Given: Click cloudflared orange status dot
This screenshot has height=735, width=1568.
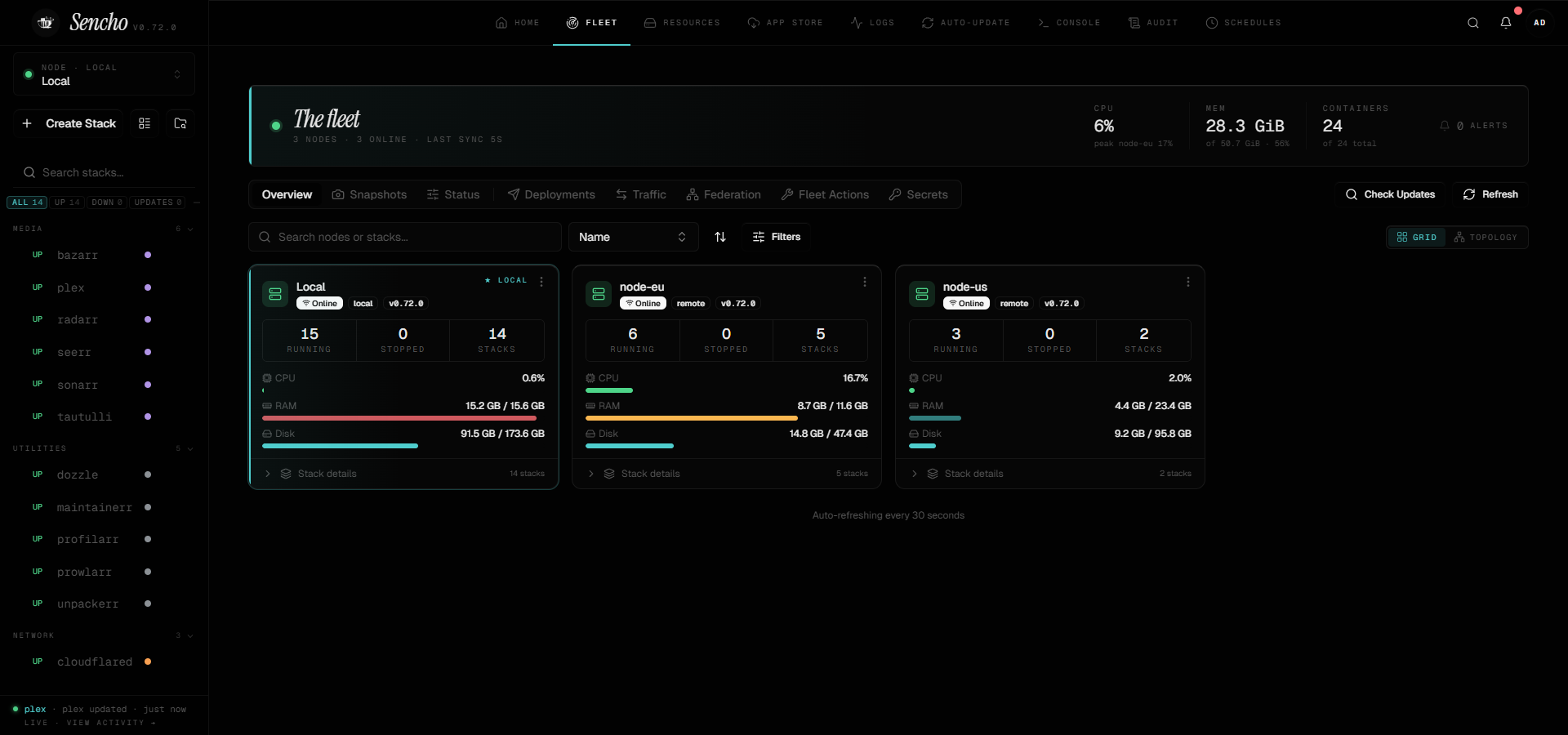Looking at the screenshot, I should pyautogui.click(x=148, y=661).
